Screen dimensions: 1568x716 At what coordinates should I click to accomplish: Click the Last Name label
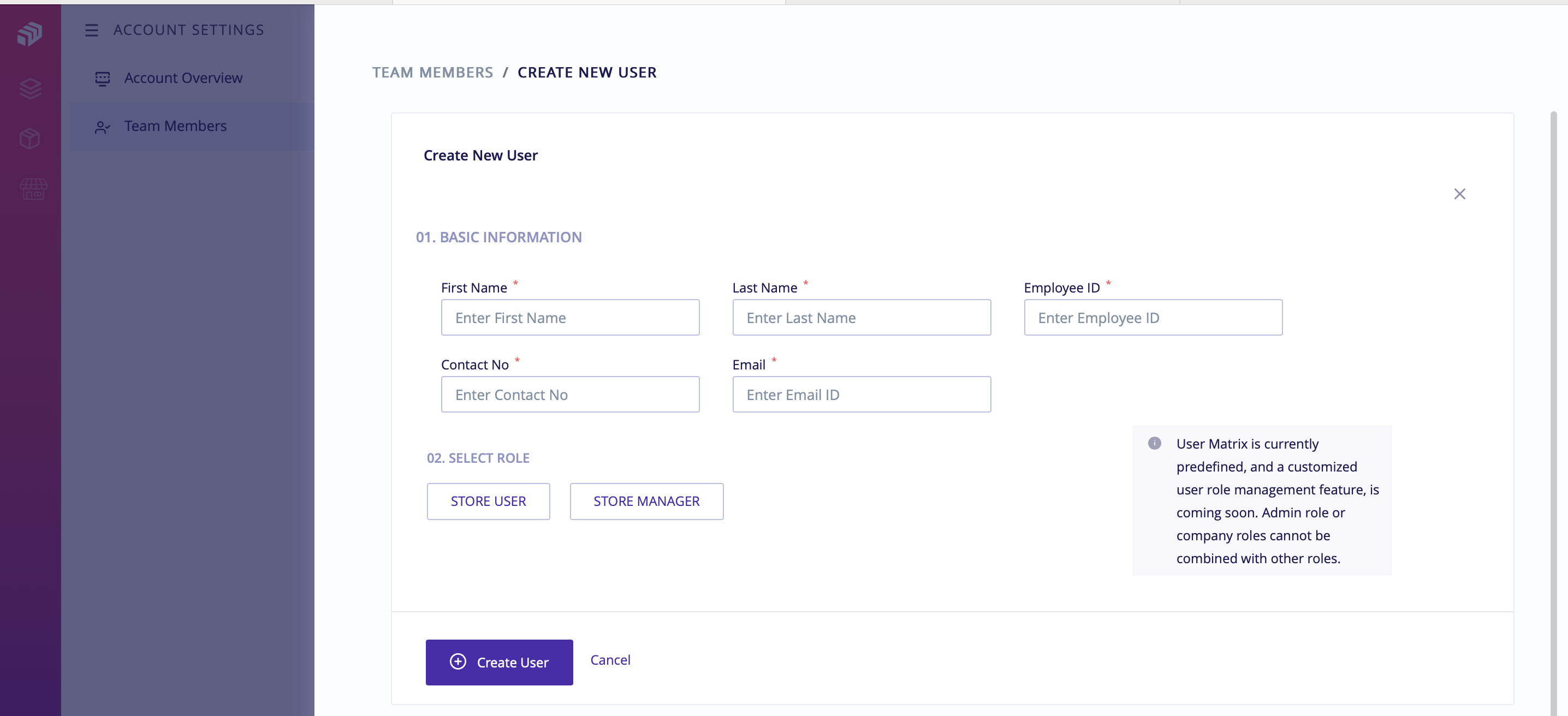(x=764, y=288)
